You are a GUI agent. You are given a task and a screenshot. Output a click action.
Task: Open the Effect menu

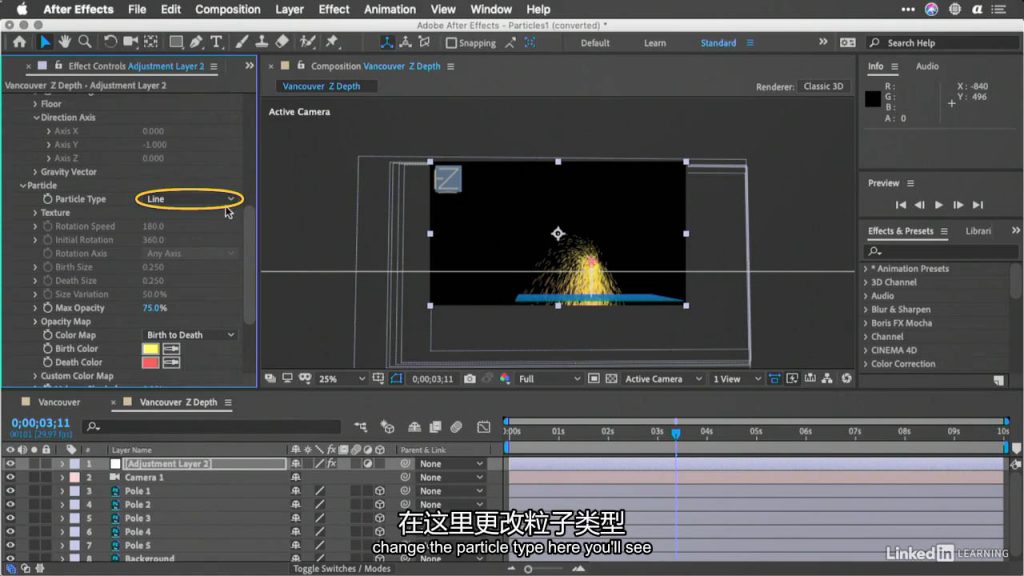(334, 9)
